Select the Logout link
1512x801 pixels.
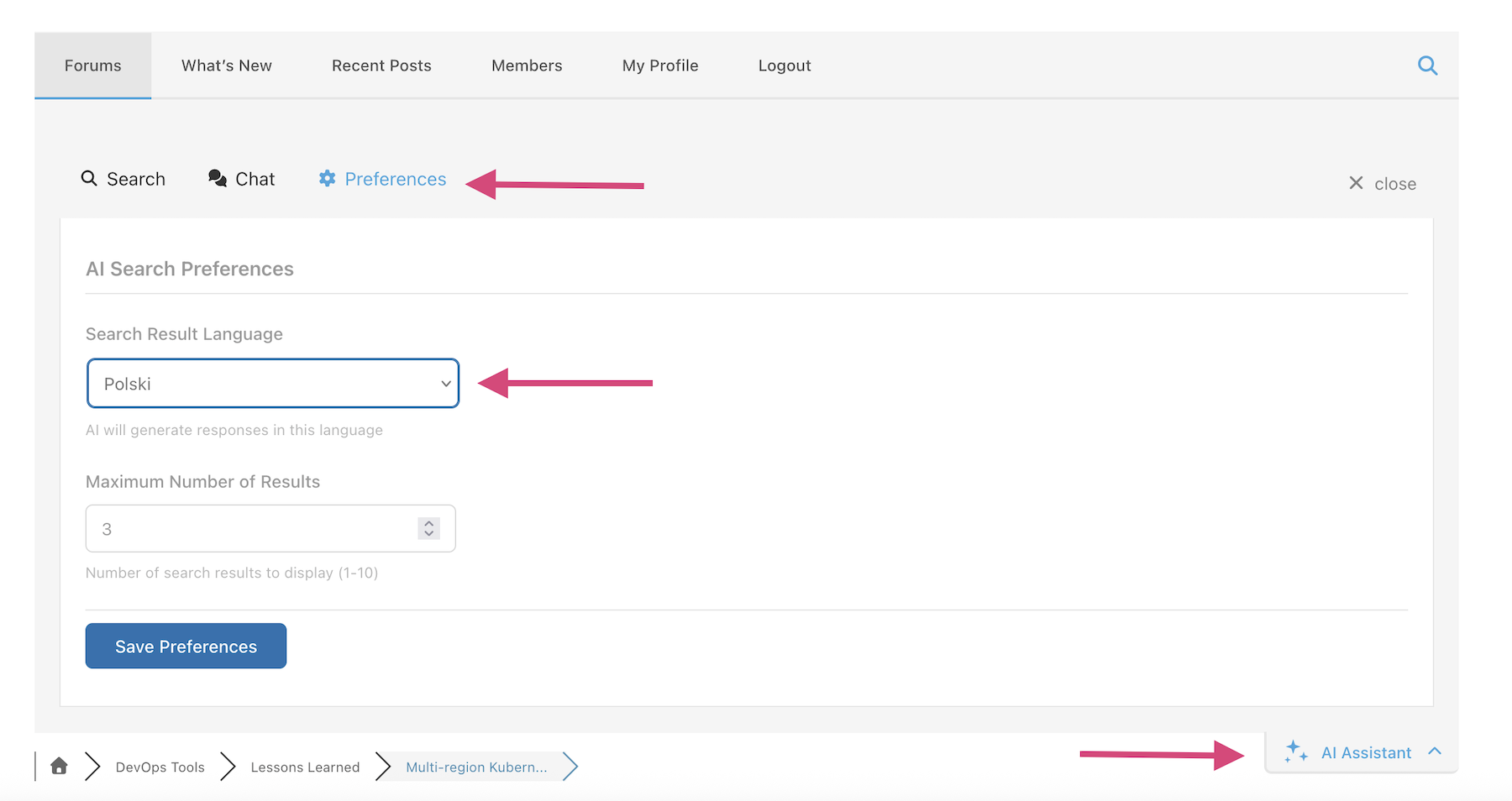(x=785, y=65)
